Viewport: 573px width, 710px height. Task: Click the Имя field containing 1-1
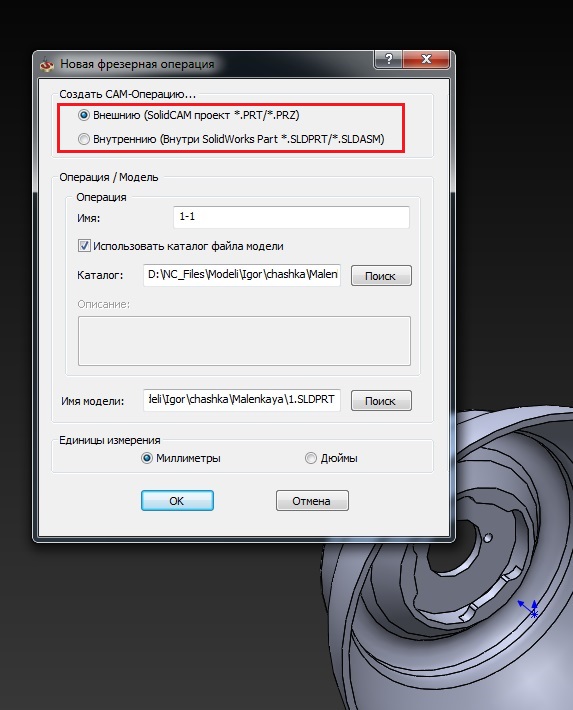pos(291,217)
